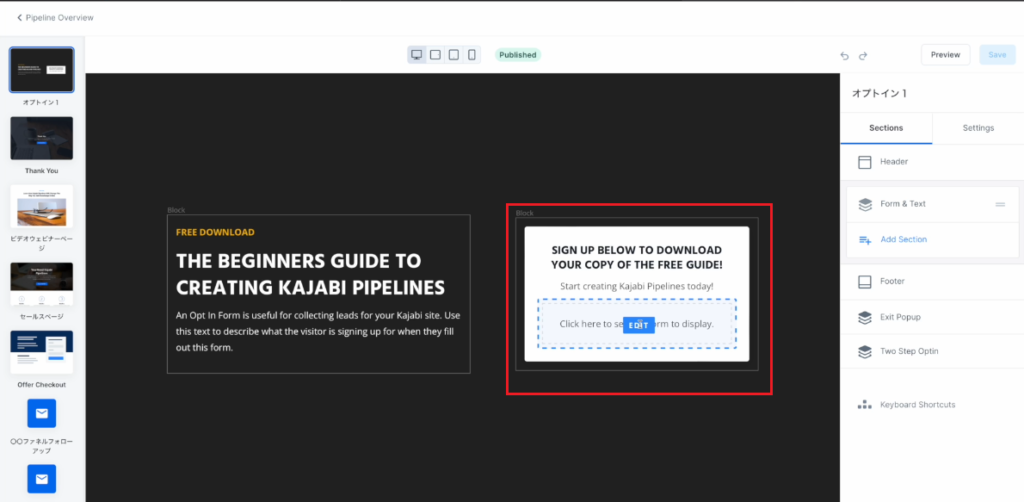The height and width of the screenshot is (502, 1024).
Task: Click the Offer Checkout label in sidebar
Action: click(x=42, y=385)
